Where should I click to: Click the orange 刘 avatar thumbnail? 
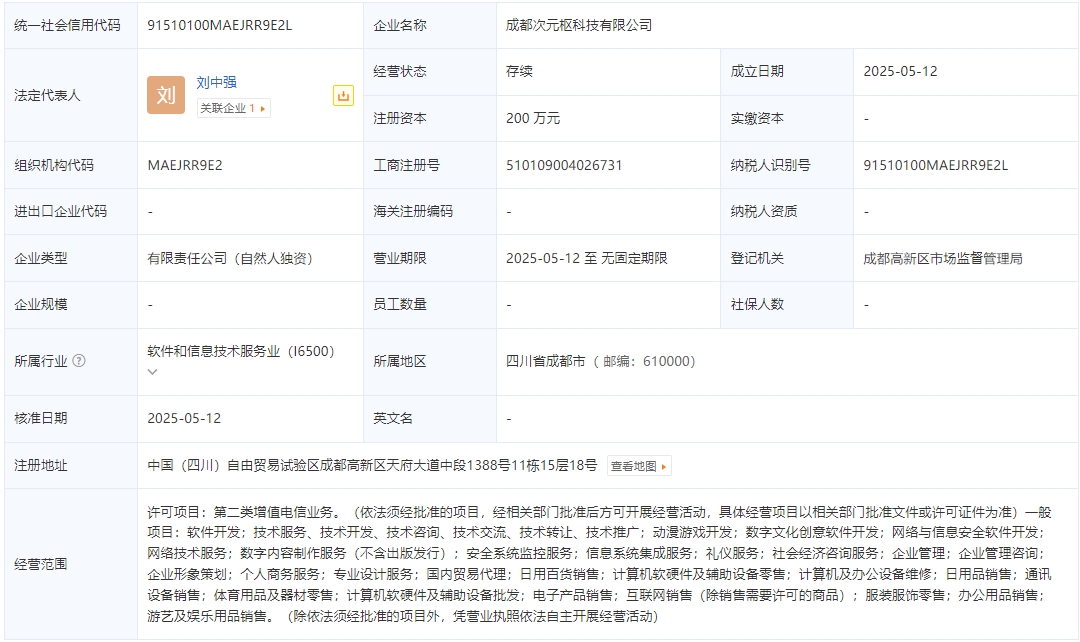coord(166,95)
